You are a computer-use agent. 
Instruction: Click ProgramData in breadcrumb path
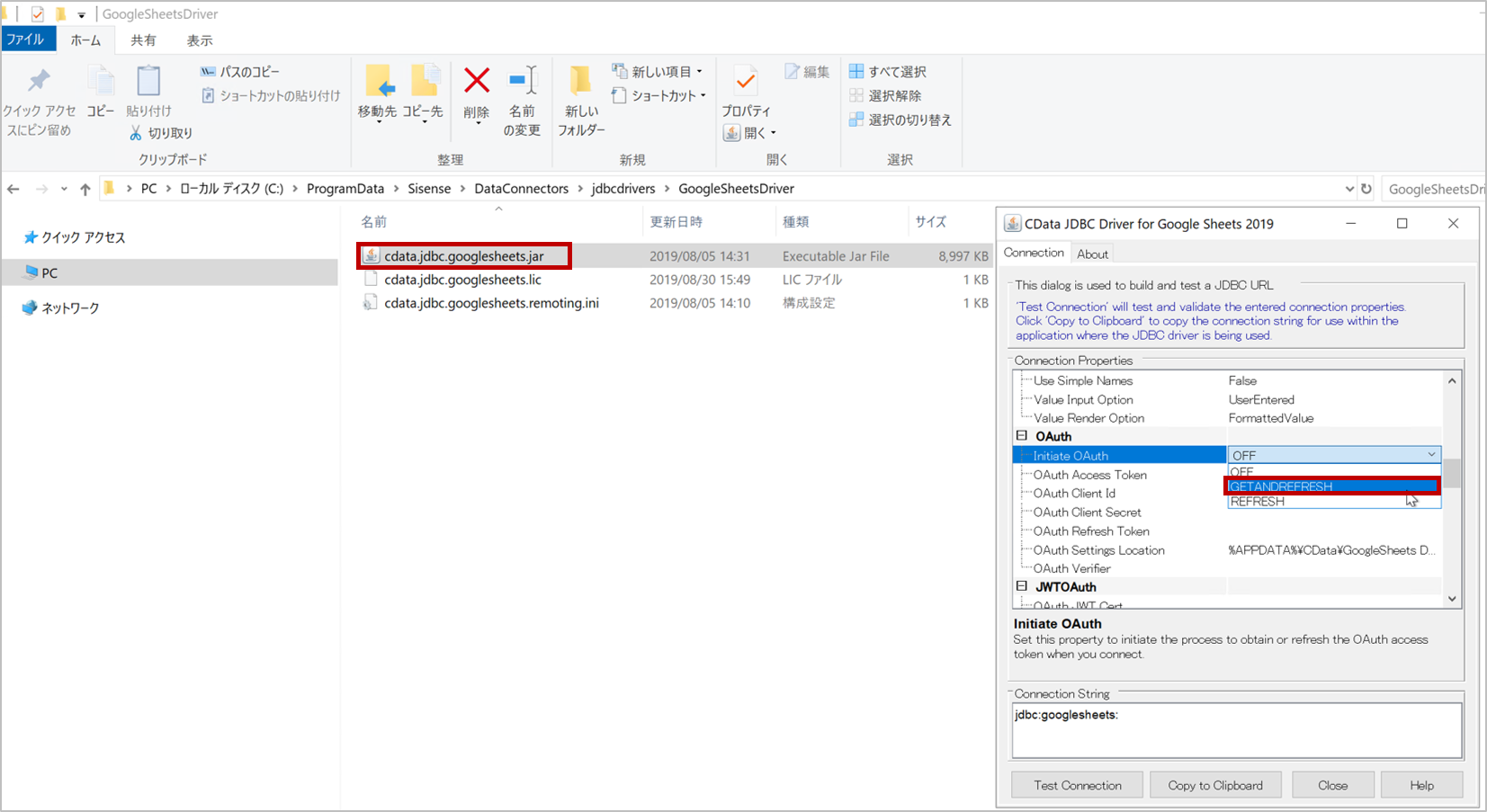pos(345,189)
